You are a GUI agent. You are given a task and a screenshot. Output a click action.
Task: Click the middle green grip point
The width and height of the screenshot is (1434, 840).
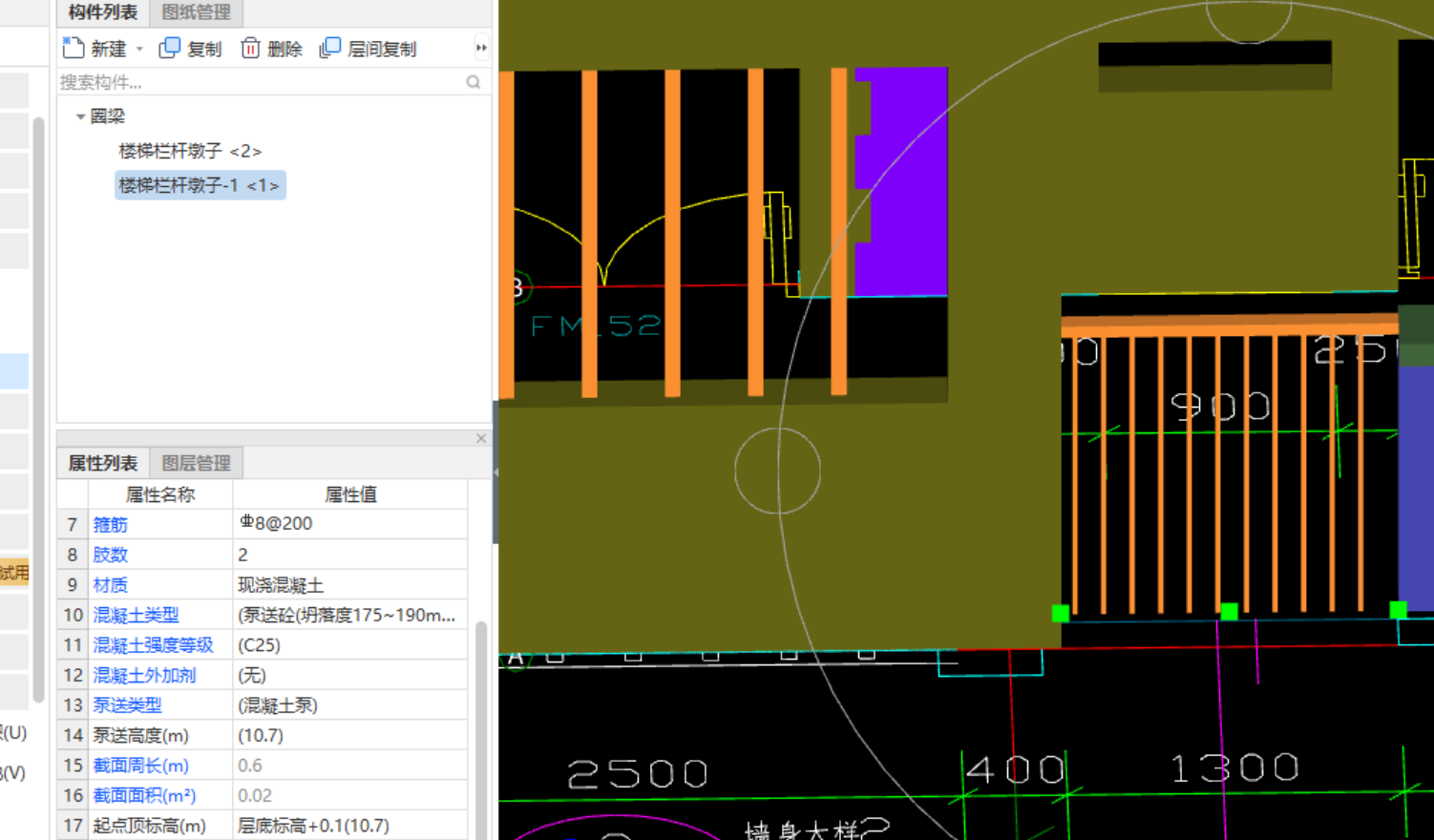(1230, 611)
